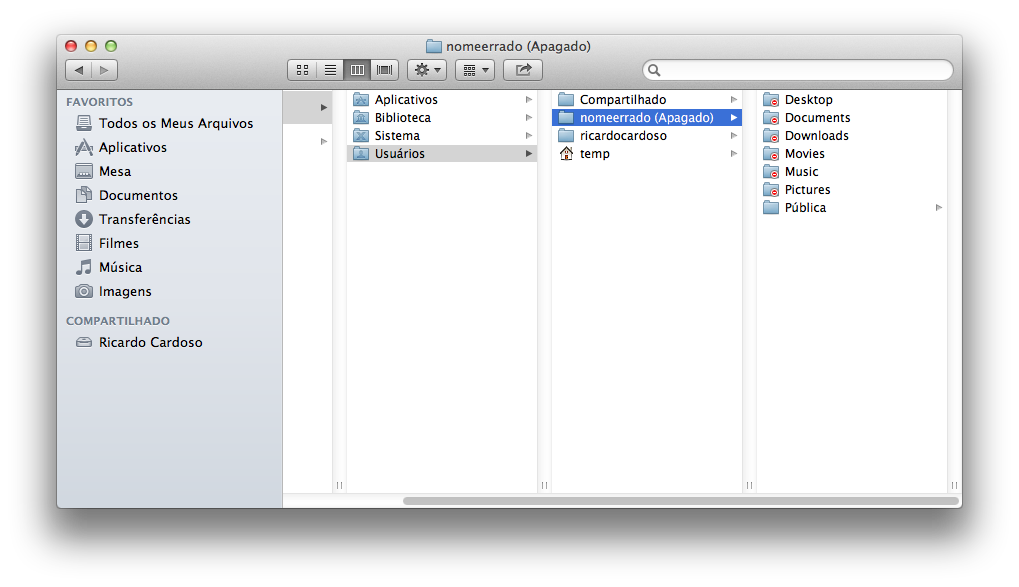Image resolution: width=1019 pixels, height=587 pixels.
Task: Switch to Cover Flow view
Action: [x=385, y=70]
